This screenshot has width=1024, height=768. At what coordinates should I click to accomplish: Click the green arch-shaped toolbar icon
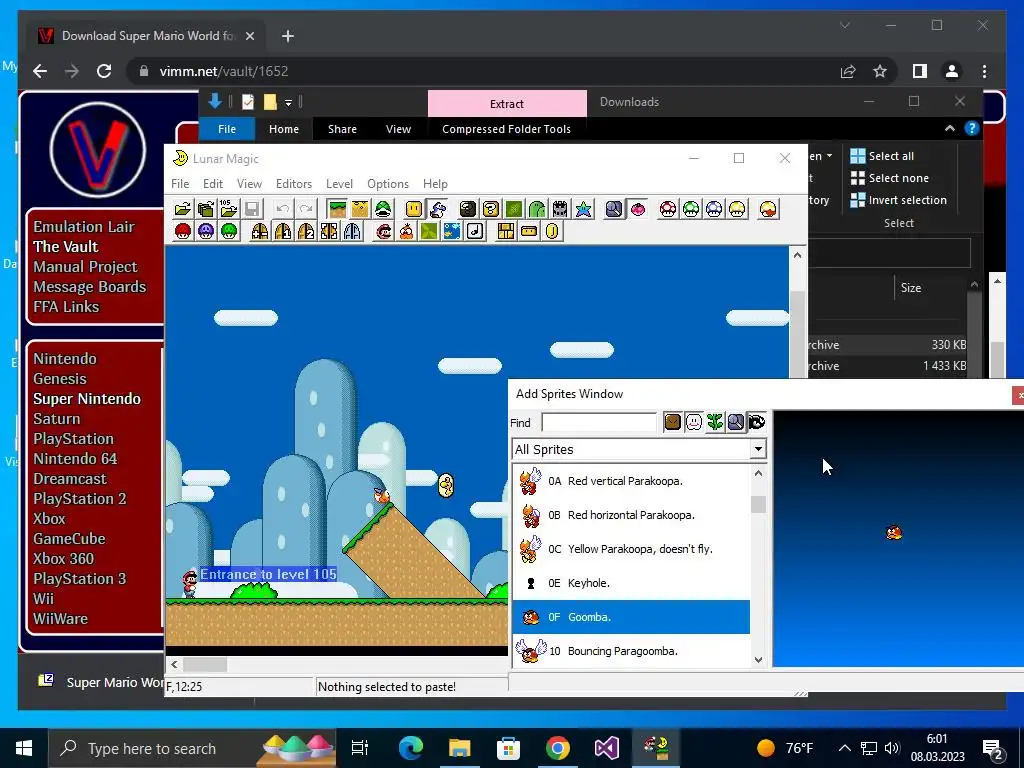(537, 209)
